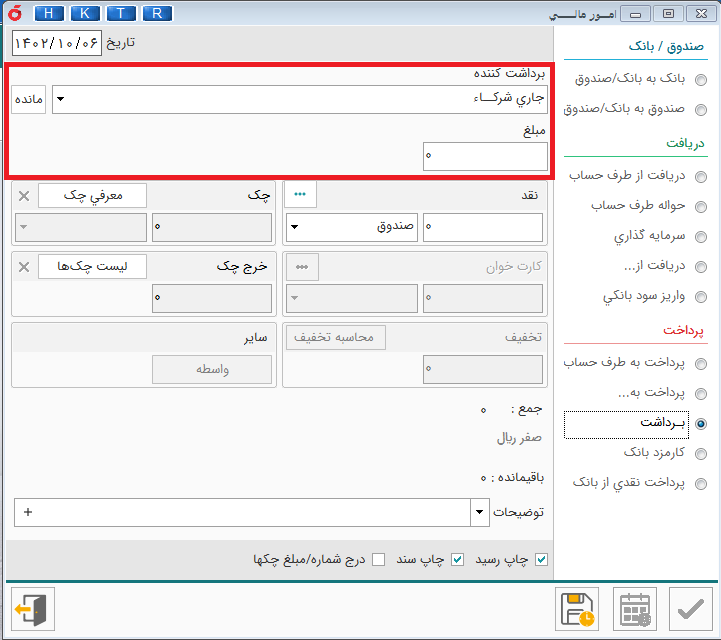Open the برداشت کننده dropdown جاري شرکاء
721x640 pixels.
click(300, 99)
